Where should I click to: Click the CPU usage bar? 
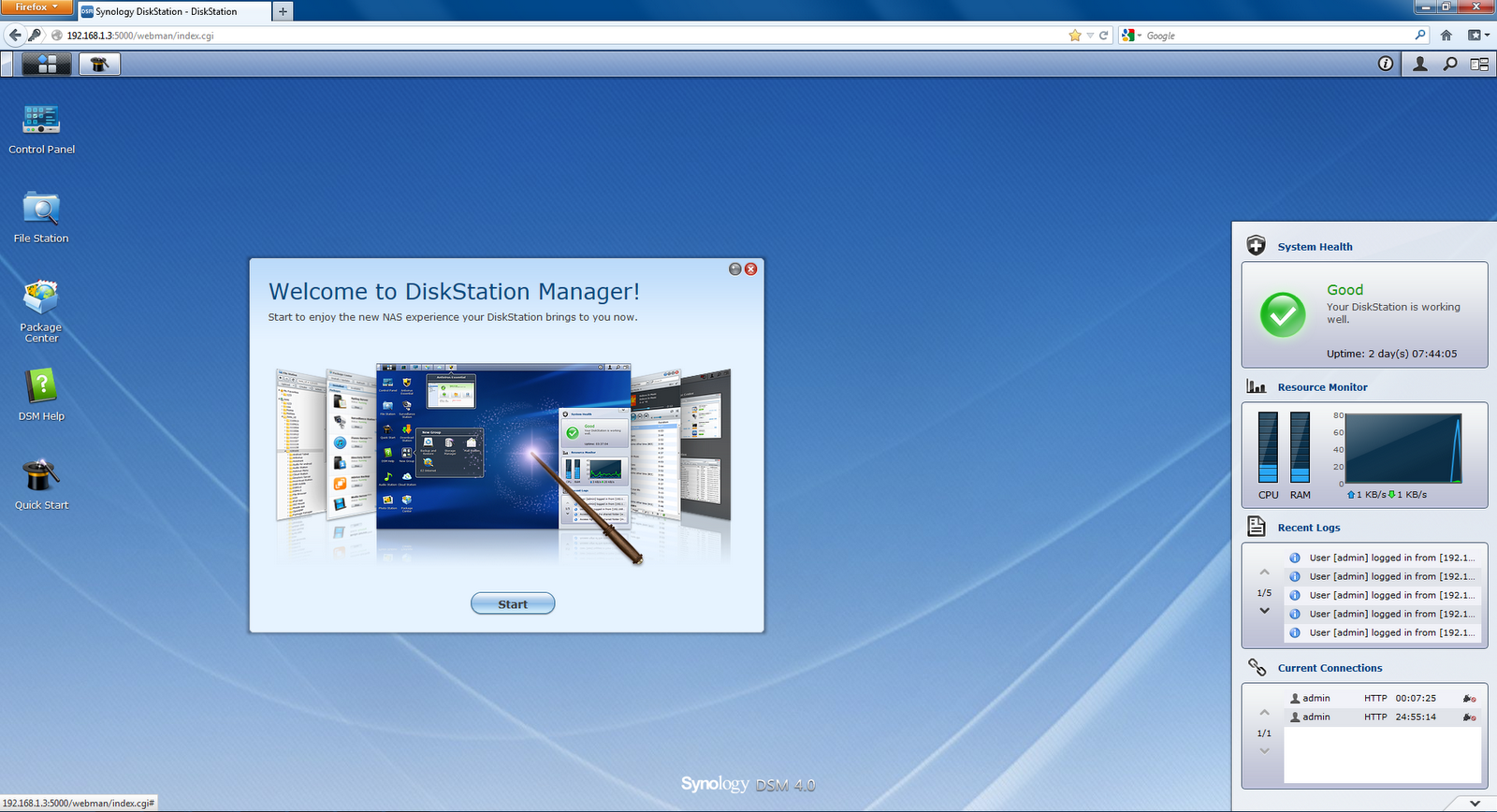(x=1268, y=447)
